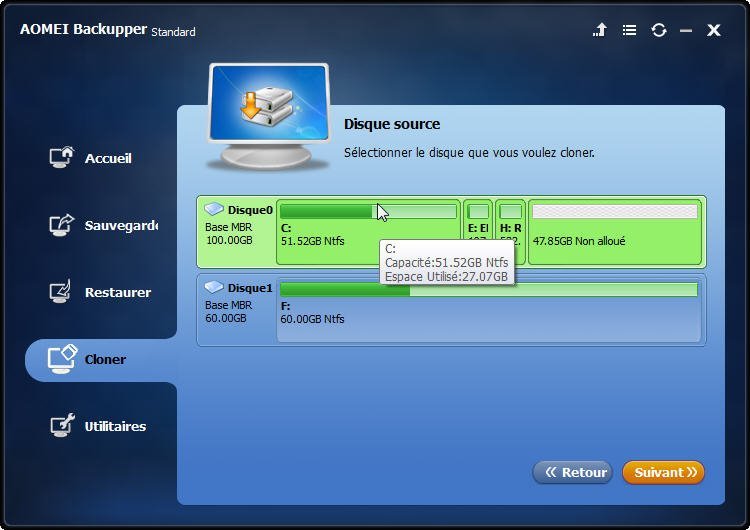
Task: Click the 'Disque source' heading
Action: pos(392,124)
